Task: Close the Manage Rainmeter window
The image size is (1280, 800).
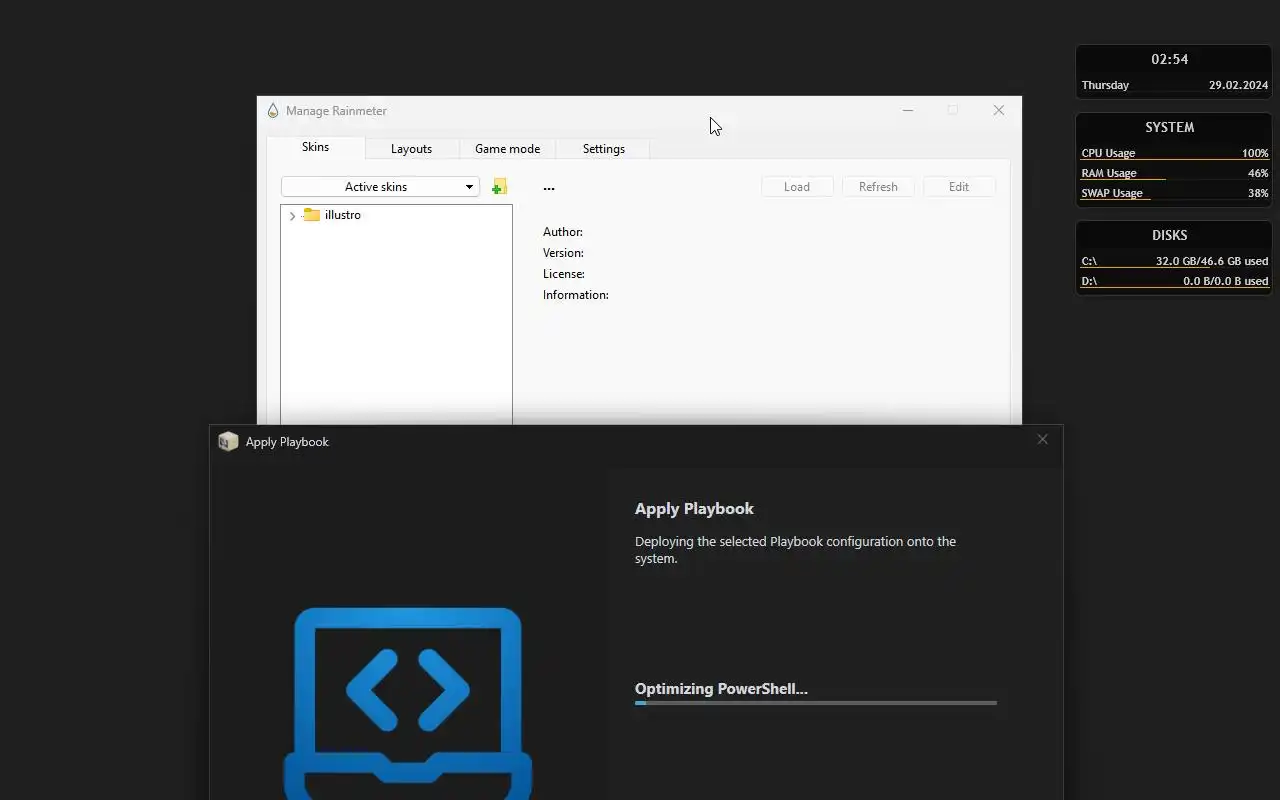Action: pos(998,110)
